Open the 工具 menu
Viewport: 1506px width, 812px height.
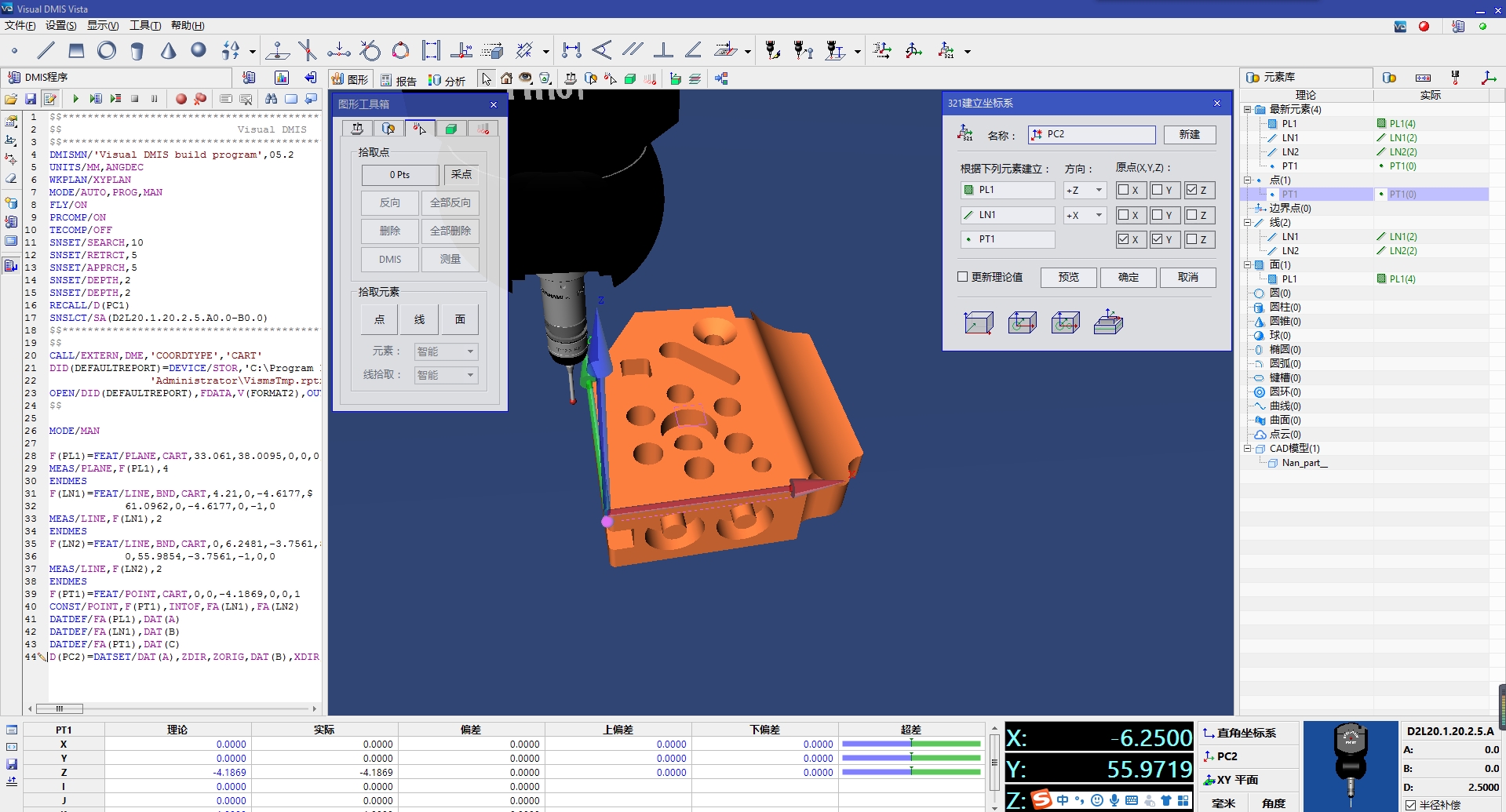[144, 25]
